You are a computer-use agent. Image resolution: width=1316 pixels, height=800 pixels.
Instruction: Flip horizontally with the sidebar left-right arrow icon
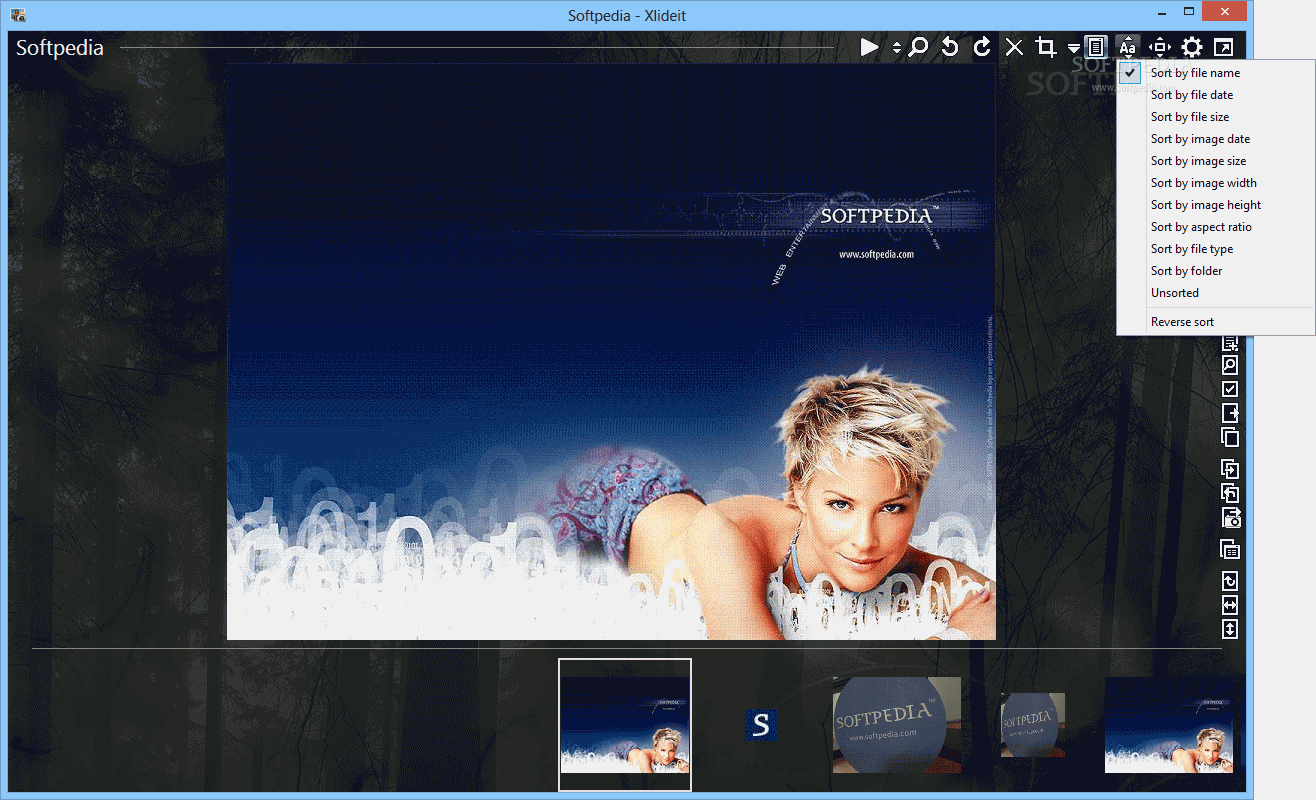point(1230,605)
